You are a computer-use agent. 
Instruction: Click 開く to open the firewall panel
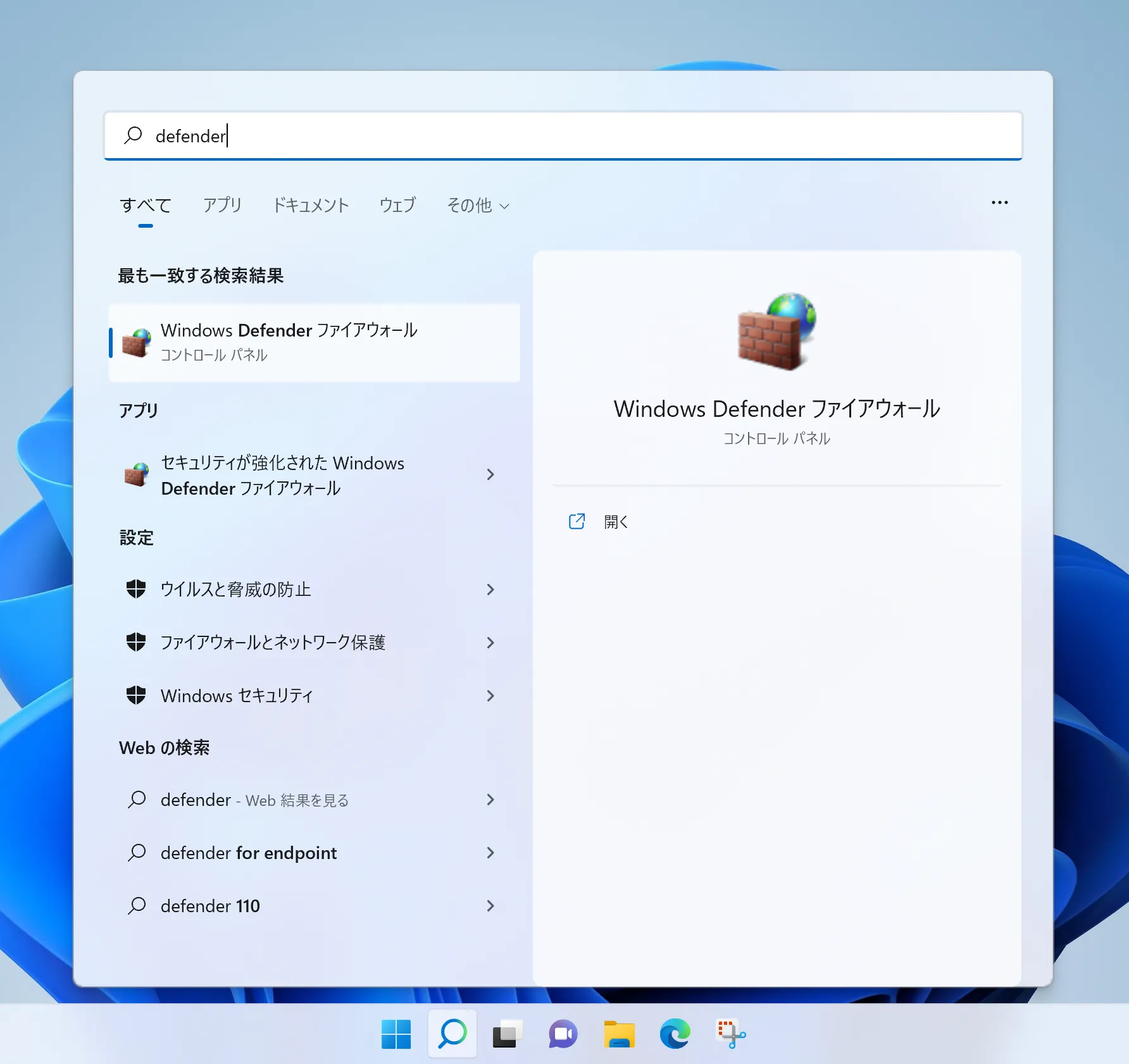615,522
